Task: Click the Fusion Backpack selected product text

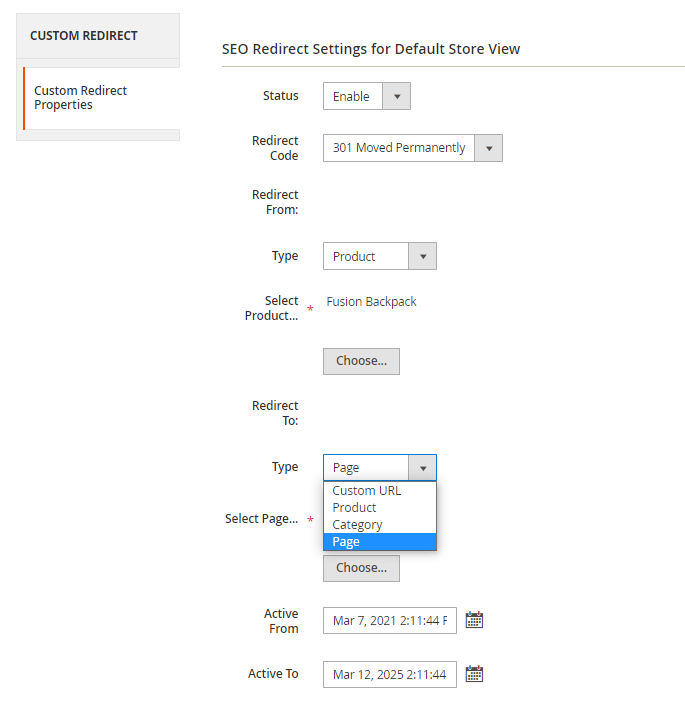Action: coord(372,302)
